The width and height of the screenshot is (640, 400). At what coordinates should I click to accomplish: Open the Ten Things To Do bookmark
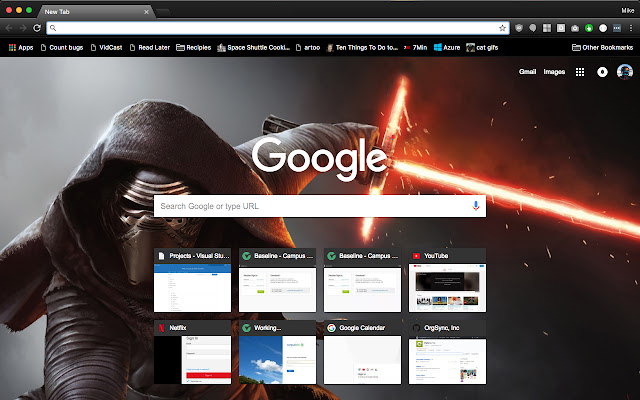coord(362,47)
